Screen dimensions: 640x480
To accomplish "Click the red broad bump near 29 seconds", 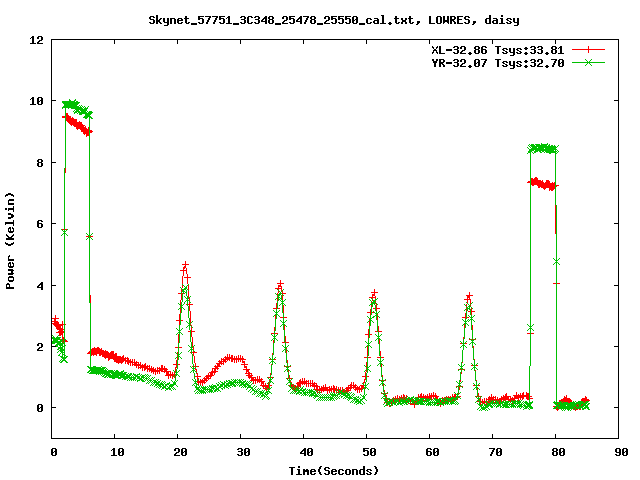I will tap(235, 358).
